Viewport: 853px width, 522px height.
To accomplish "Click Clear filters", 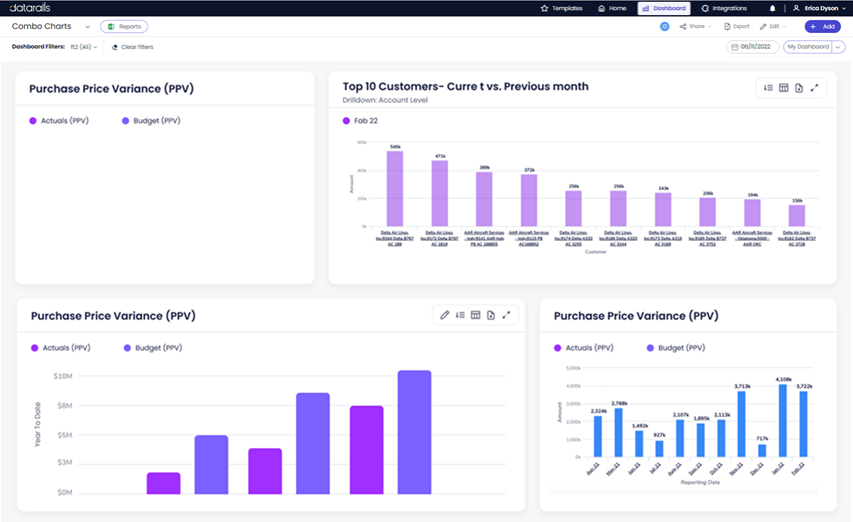I will [131, 47].
